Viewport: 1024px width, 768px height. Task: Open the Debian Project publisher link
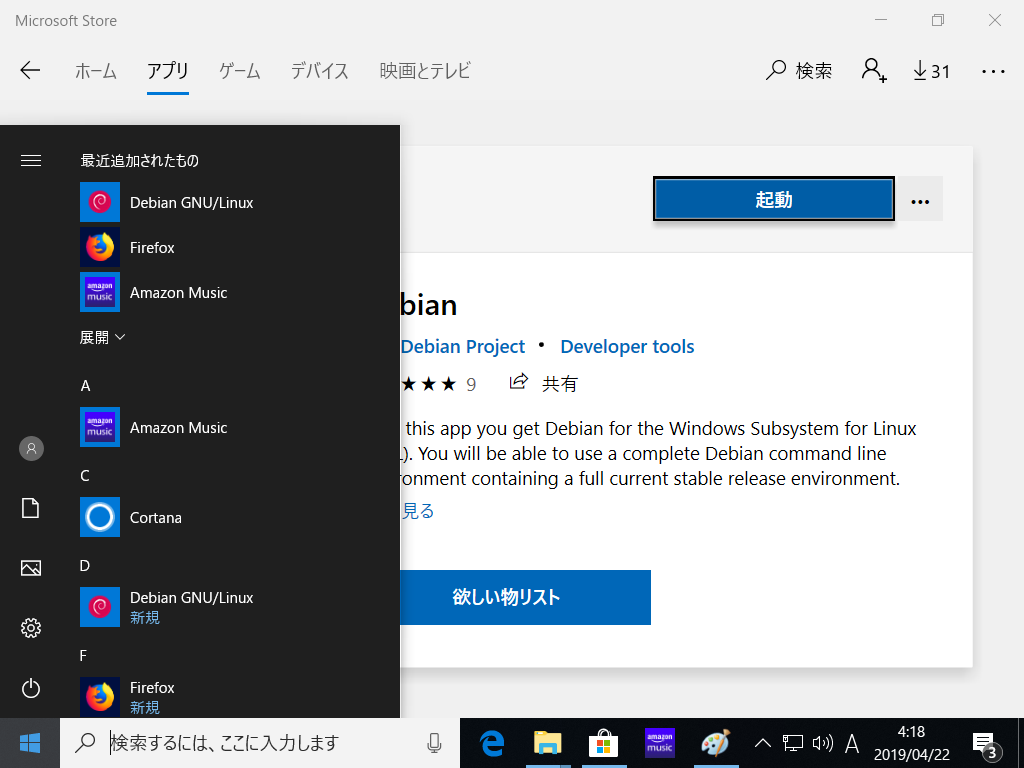[x=462, y=347]
